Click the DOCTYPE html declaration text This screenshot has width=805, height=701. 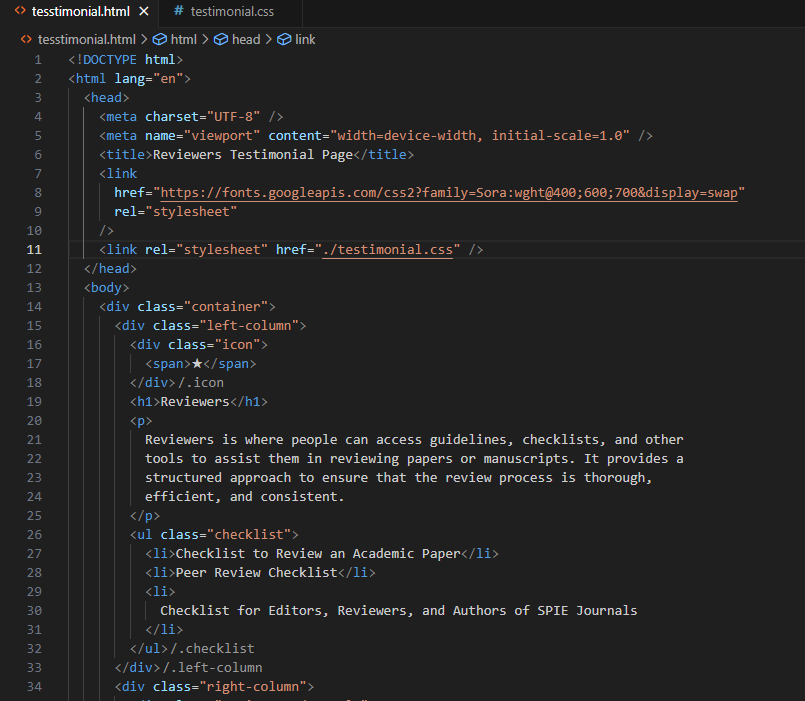126,60
